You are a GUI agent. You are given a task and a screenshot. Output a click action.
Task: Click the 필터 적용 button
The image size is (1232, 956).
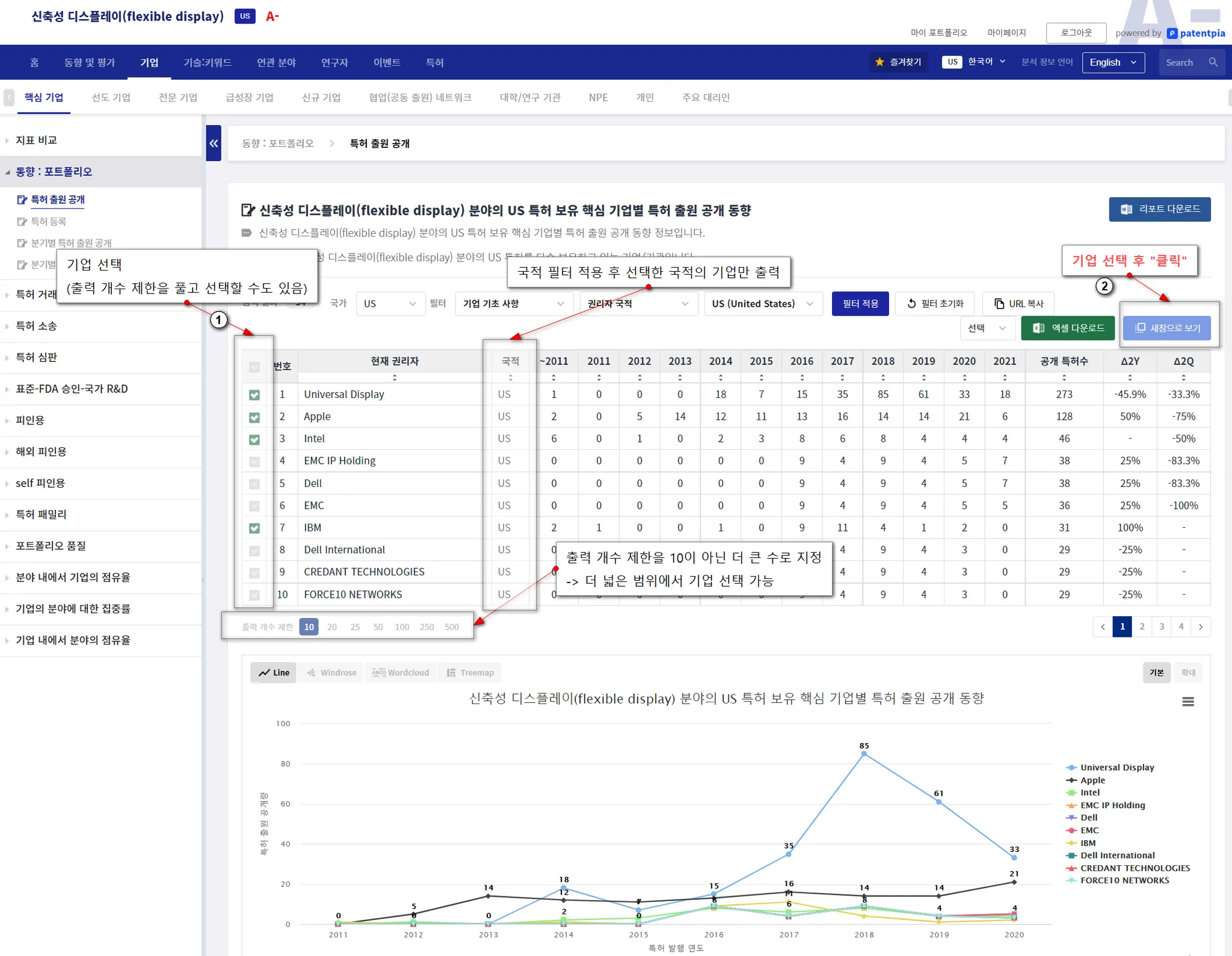(860, 304)
